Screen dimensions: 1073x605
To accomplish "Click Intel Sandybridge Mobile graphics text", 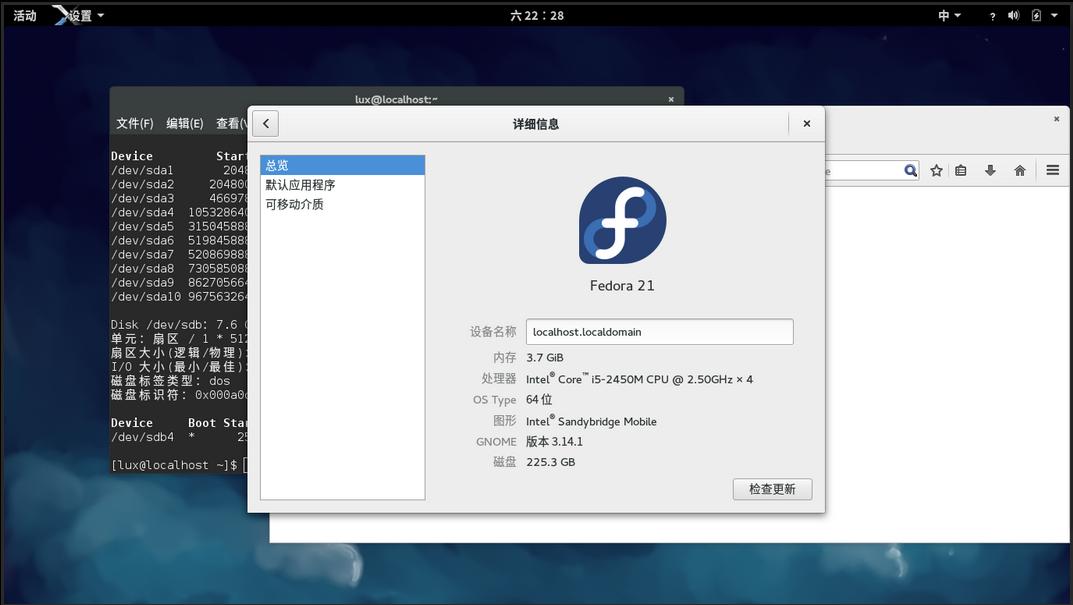I will coord(591,421).
